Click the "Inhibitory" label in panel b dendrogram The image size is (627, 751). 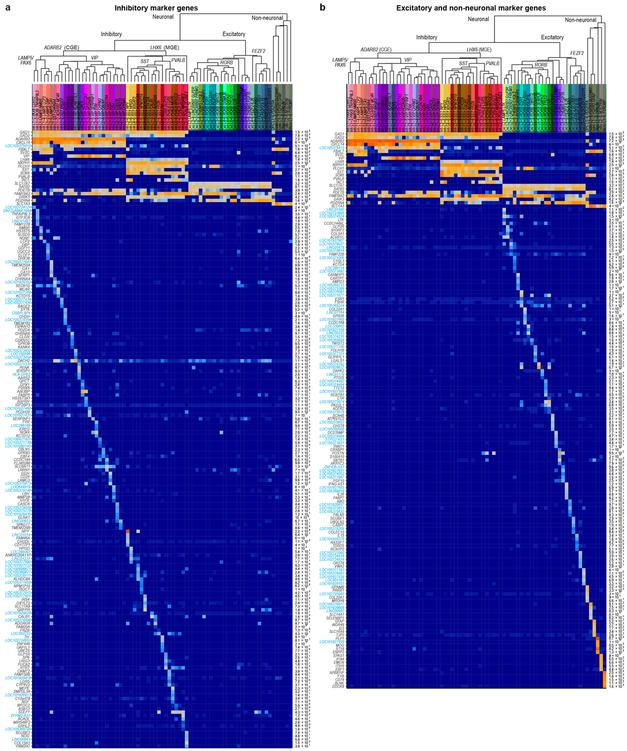(426, 37)
